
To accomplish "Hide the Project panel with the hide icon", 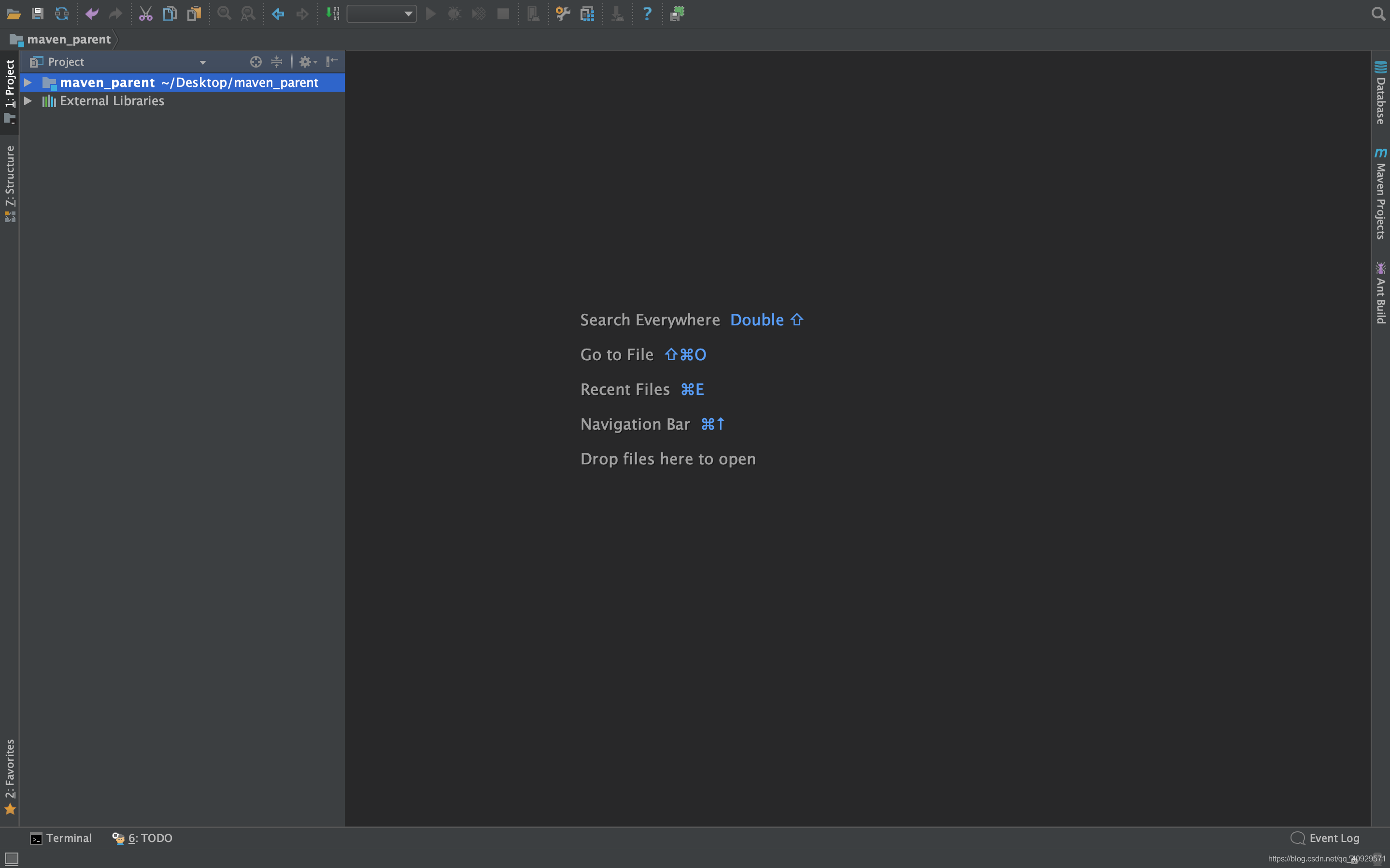I will (332, 61).
